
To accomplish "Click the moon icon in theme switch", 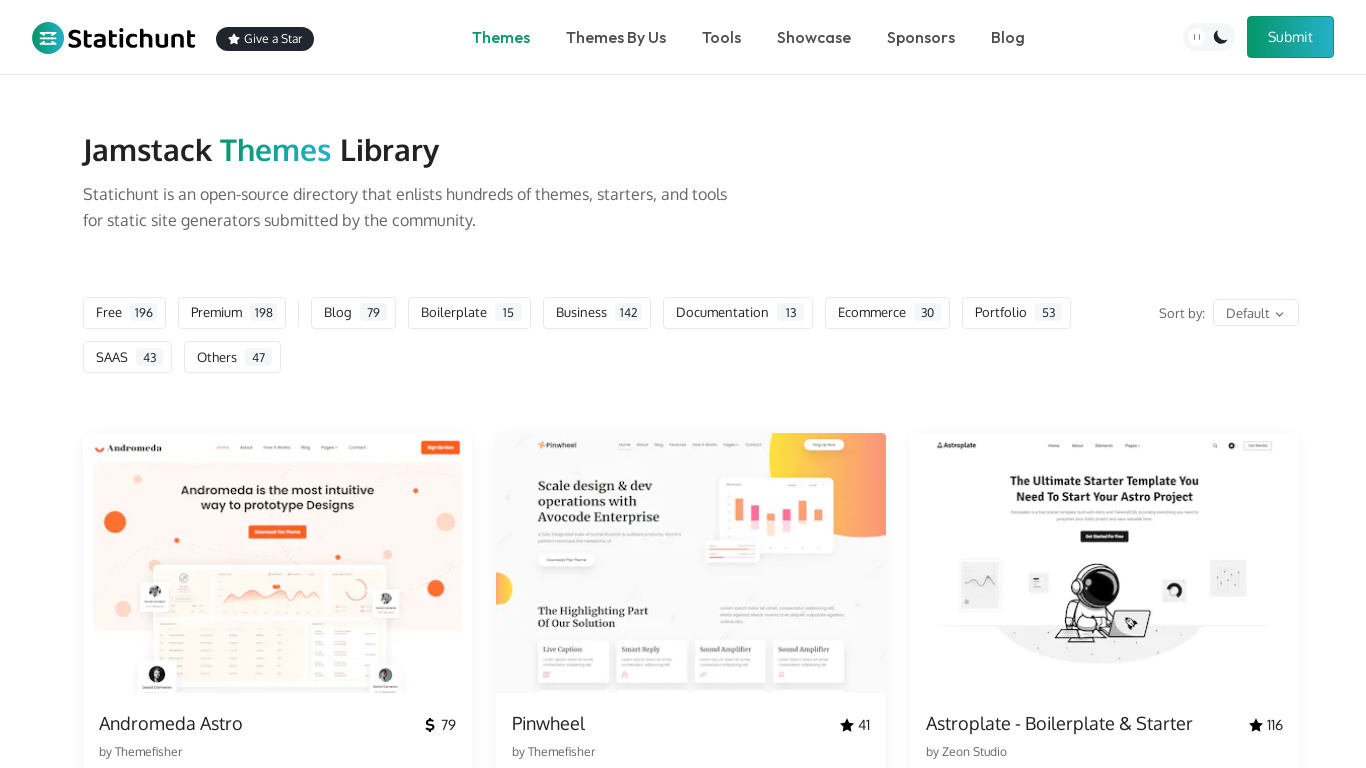I will [x=1221, y=37].
